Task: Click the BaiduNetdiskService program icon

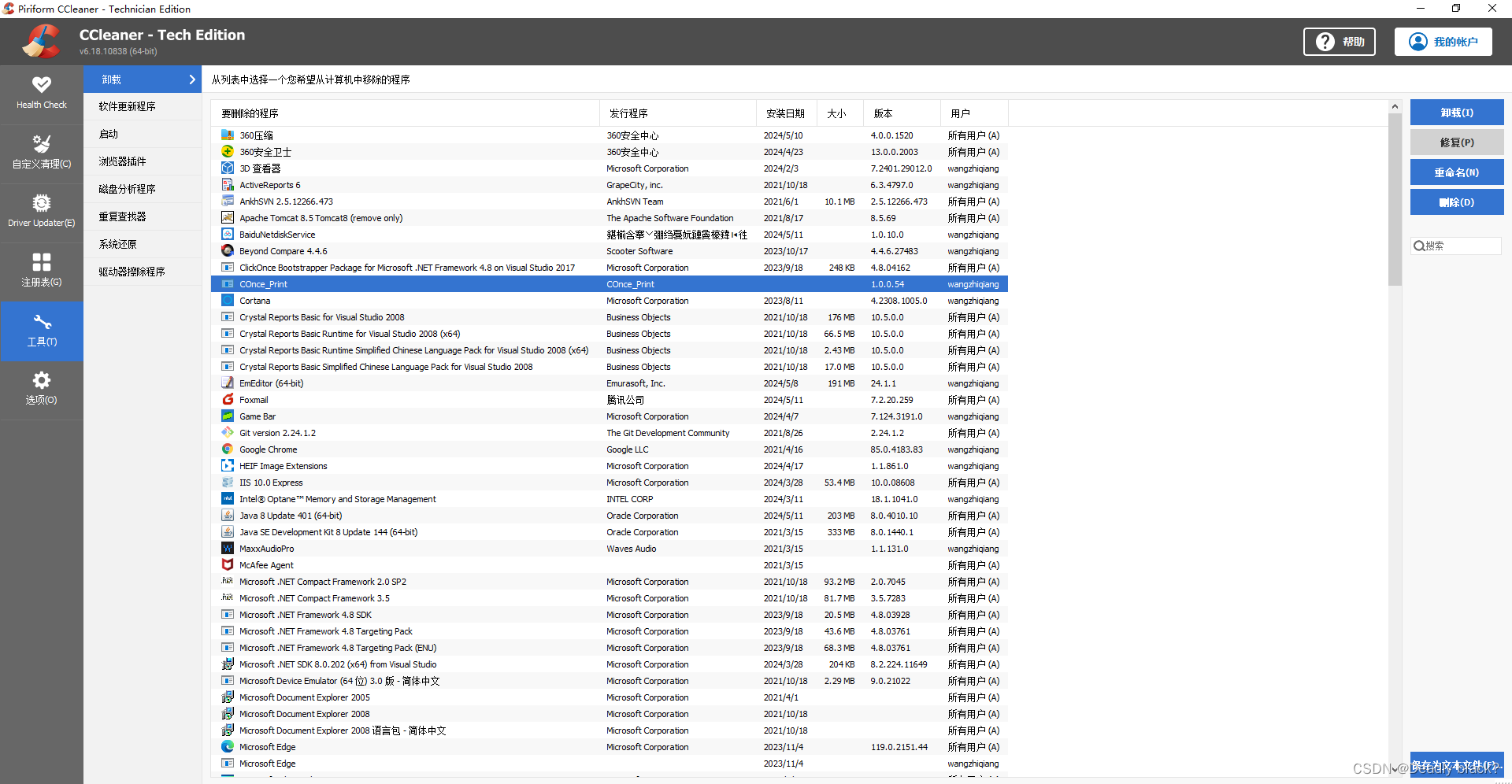Action: coord(228,235)
